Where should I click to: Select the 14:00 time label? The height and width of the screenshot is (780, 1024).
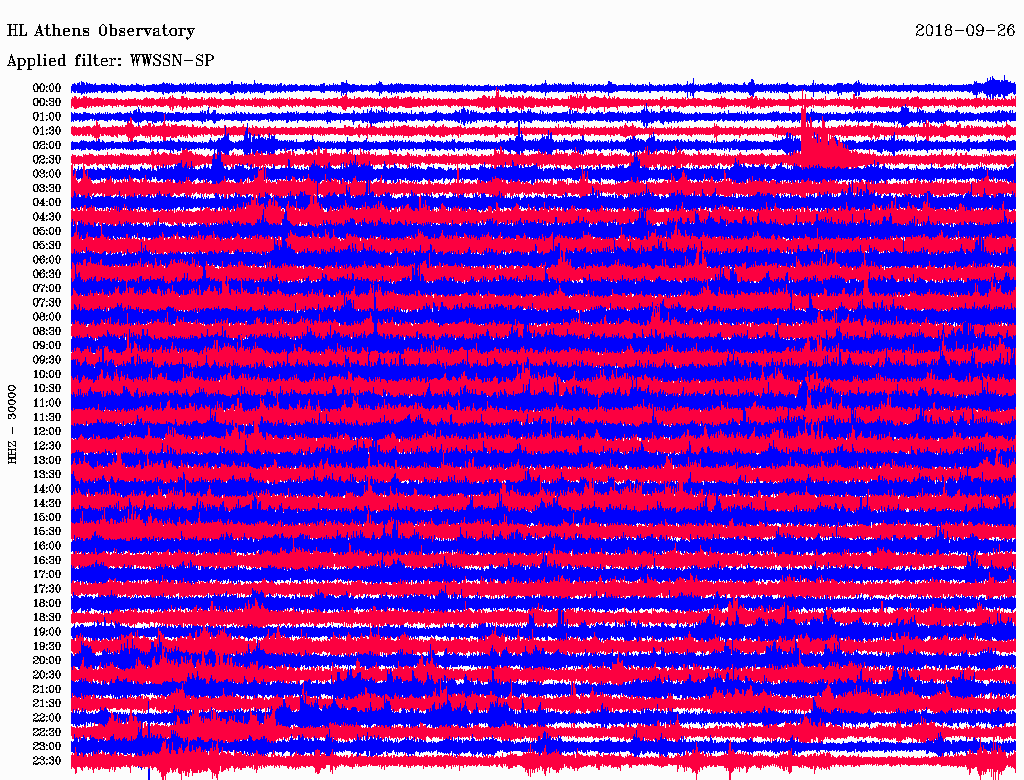coord(47,489)
